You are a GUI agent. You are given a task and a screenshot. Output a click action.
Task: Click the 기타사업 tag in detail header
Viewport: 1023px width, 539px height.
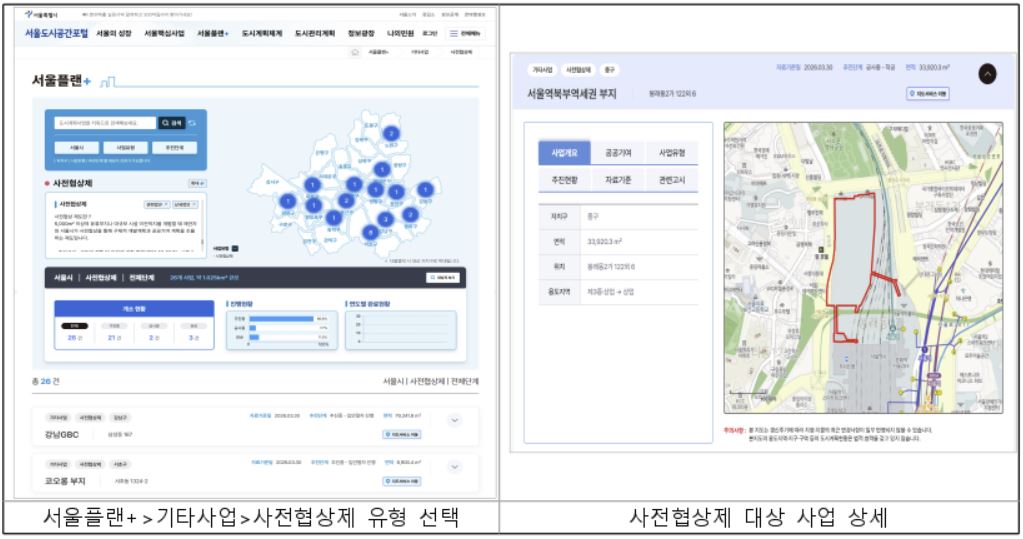(542, 70)
